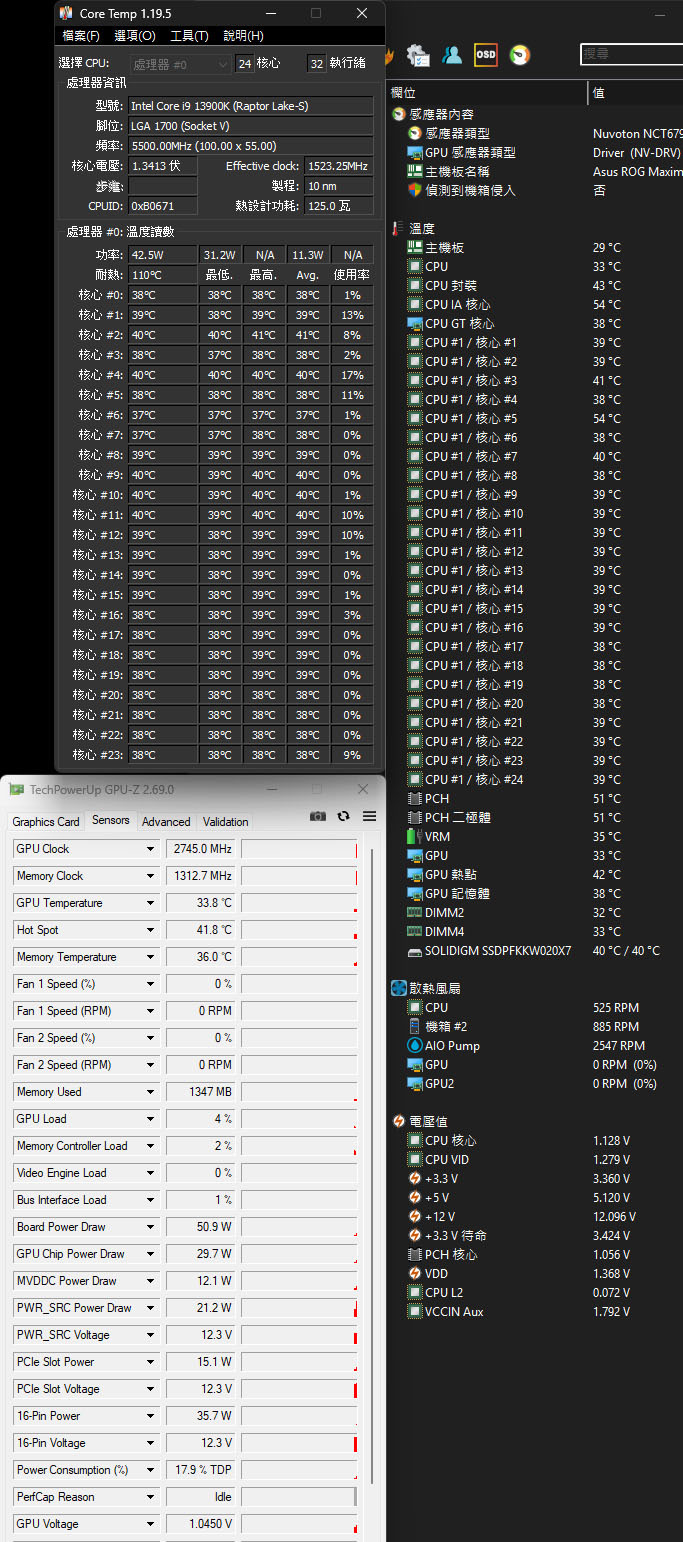
Task: Switch to the Advanced tab in GPU-Z
Action: pos(166,822)
